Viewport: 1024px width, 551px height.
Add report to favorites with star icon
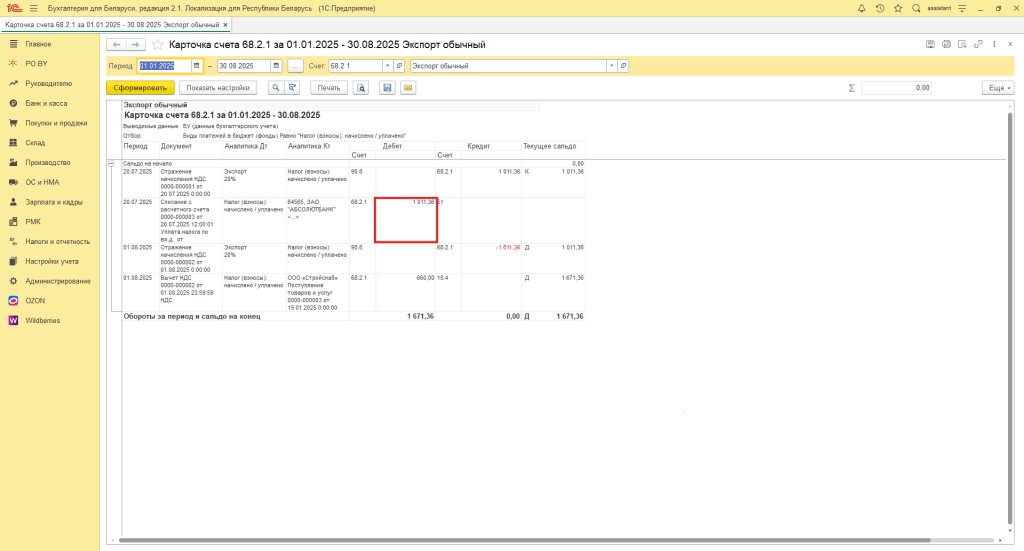(x=157, y=44)
